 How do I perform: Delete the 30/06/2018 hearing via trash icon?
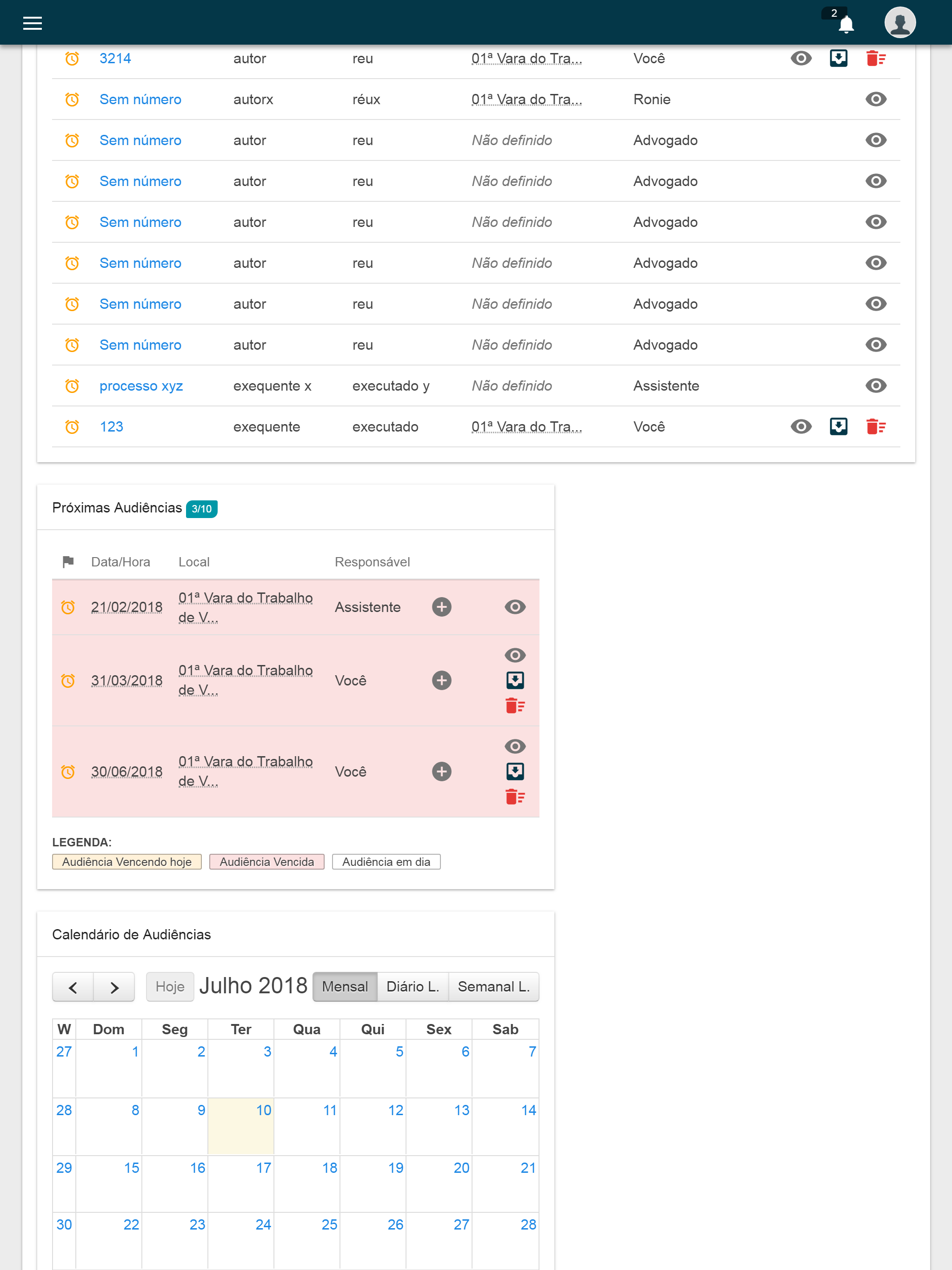pyautogui.click(x=514, y=797)
